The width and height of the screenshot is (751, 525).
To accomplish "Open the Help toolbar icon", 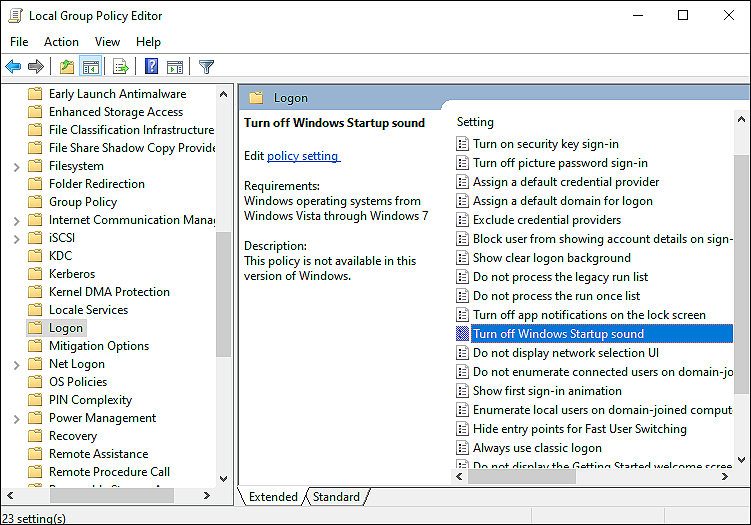I will (151, 66).
